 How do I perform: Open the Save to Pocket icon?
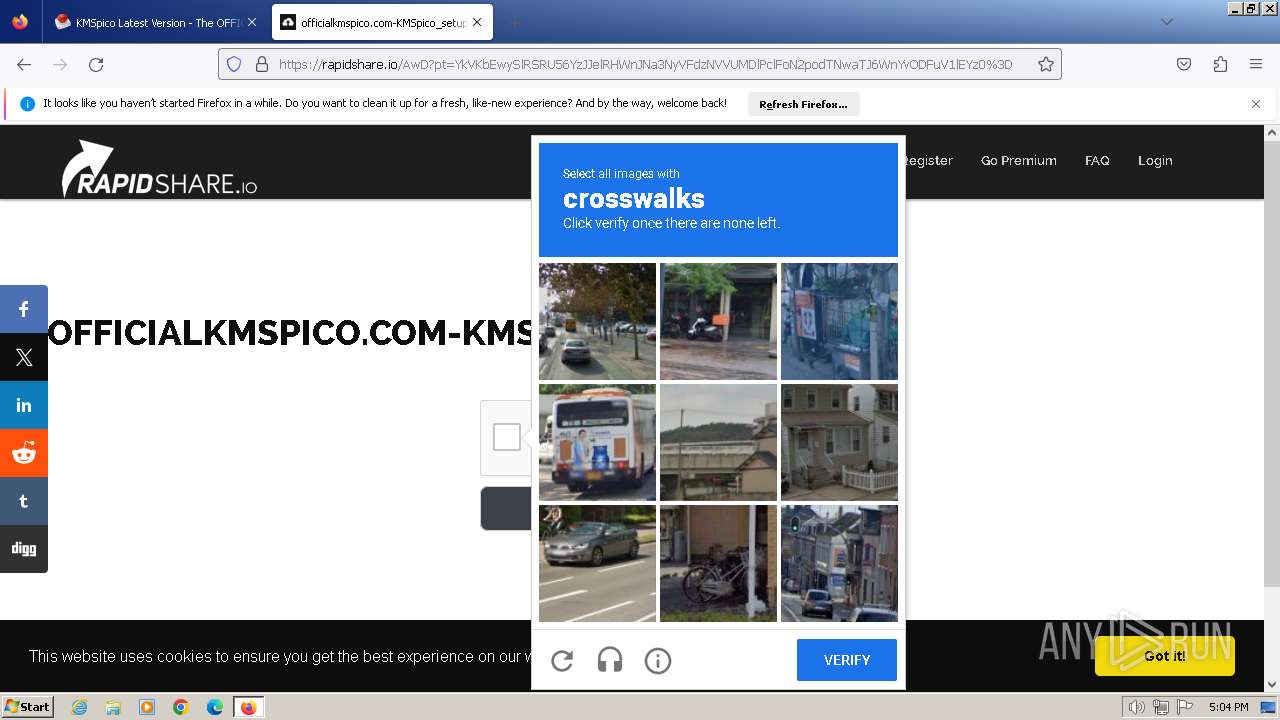pyautogui.click(x=1184, y=64)
